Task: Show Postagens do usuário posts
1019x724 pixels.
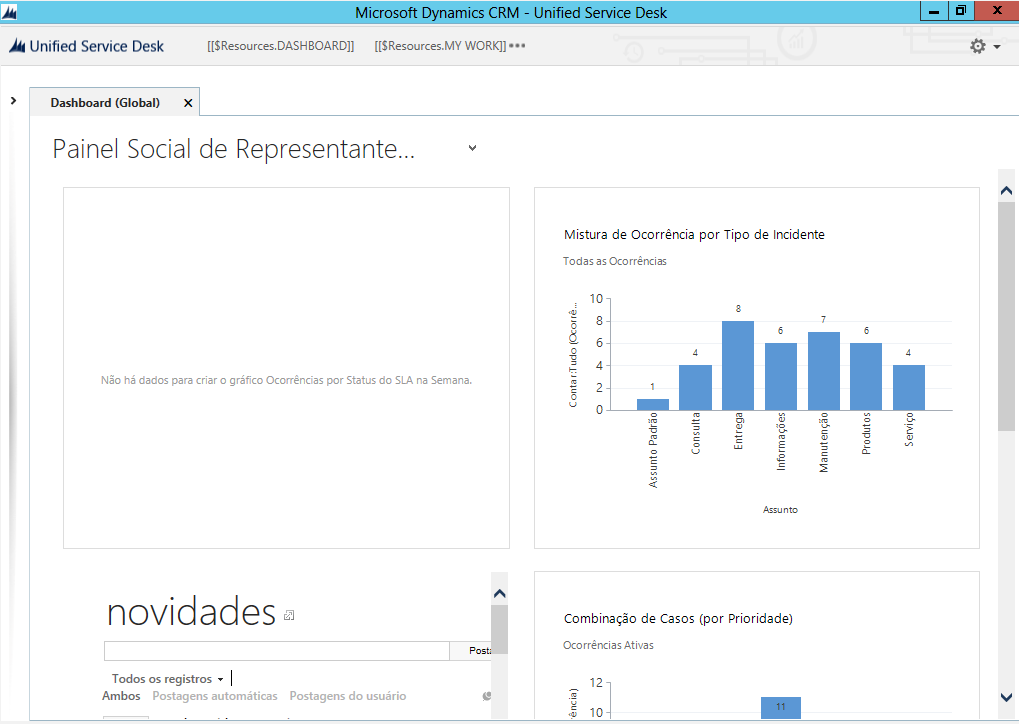Action: point(347,696)
